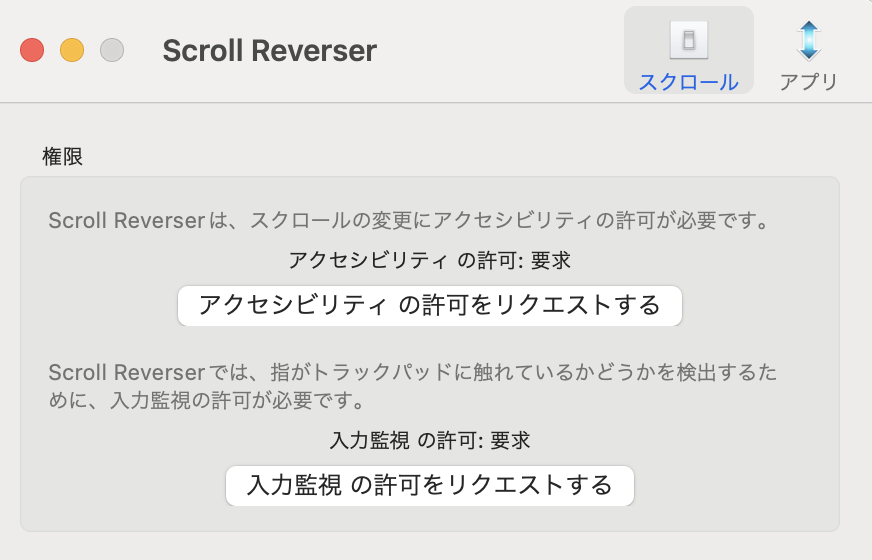Click empty window area right of 権限
Image resolution: width=872 pixels, height=560 pixels.
click(x=450, y=156)
